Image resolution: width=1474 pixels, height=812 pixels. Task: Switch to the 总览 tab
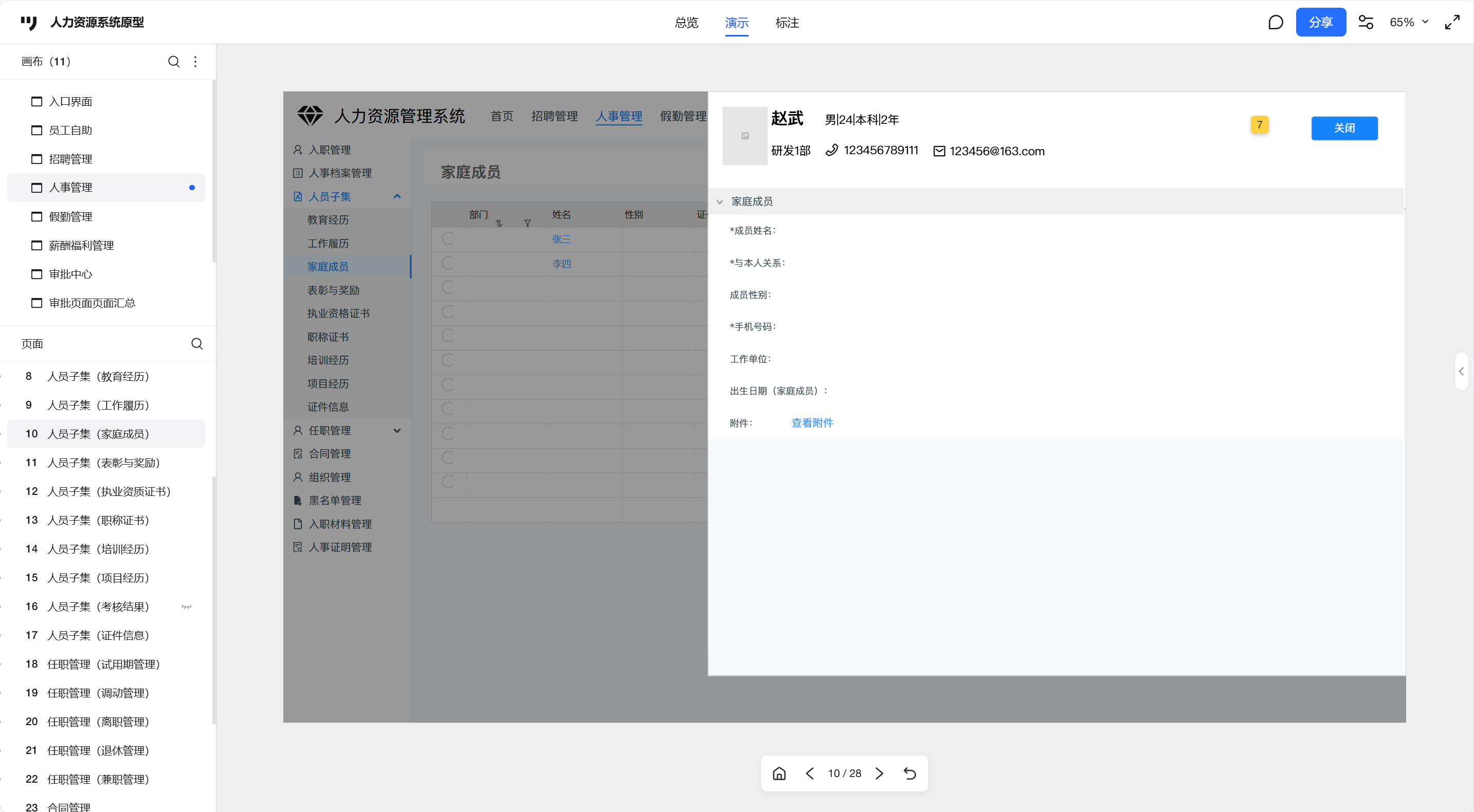[686, 23]
